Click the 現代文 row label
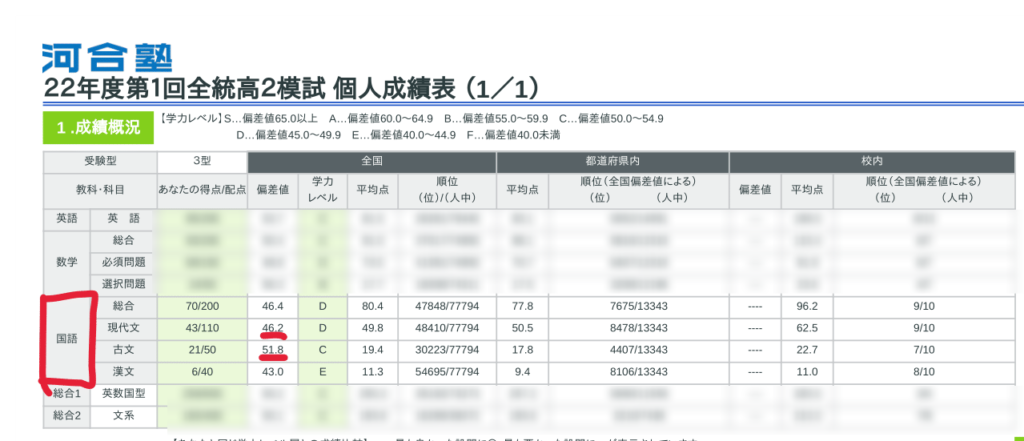1024x441 pixels. (x=123, y=327)
